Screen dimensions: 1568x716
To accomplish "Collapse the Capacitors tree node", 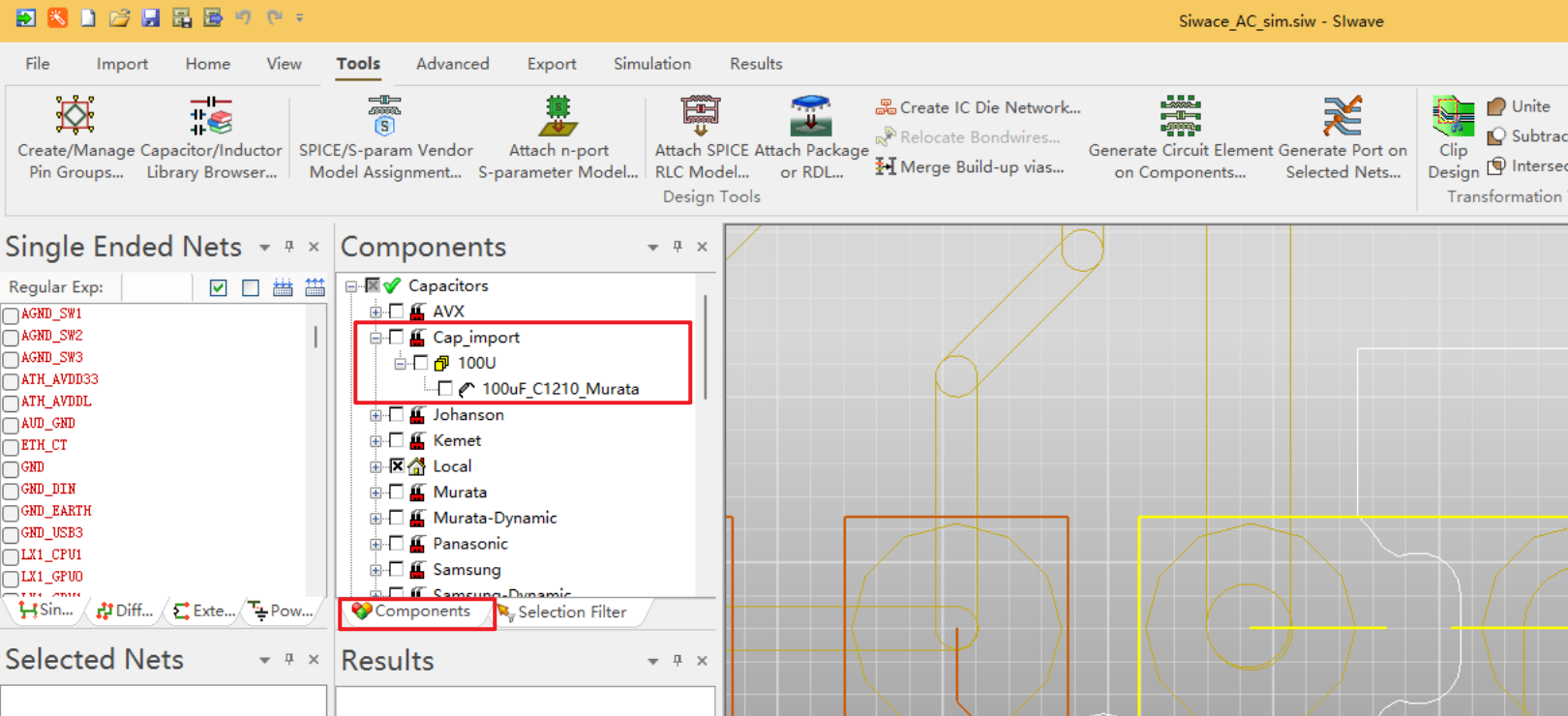I will [351, 285].
